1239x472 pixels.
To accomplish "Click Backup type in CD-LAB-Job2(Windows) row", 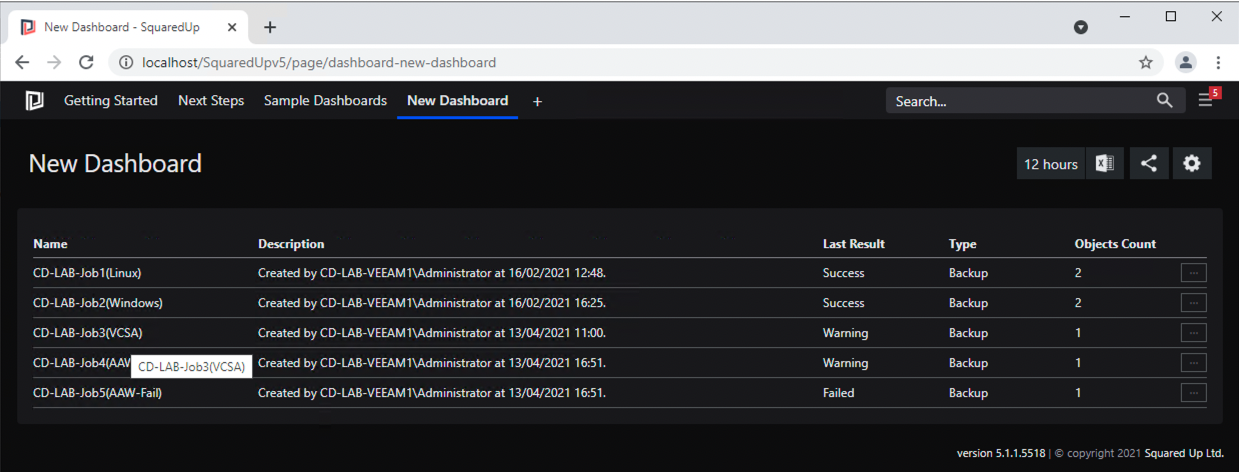I will [x=968, y=303].
